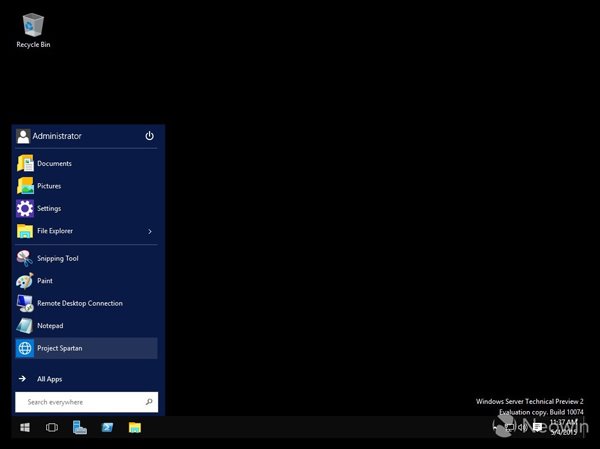Click the Remote Desktop Connection label
Image resolution: width=600 pixels, height=449 pixels.
pos(80,303)
